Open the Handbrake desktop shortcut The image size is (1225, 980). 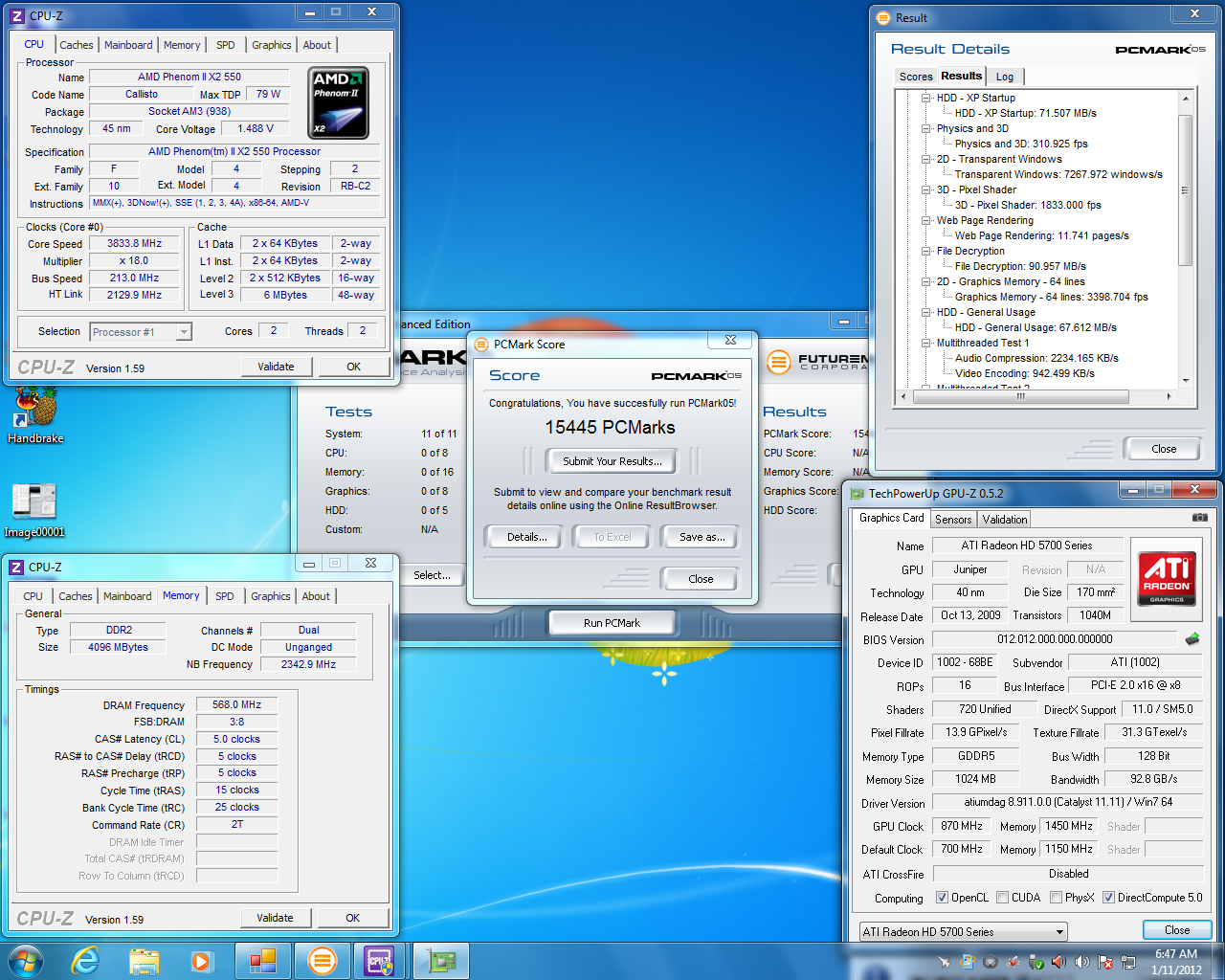click(x=35, y=415)
